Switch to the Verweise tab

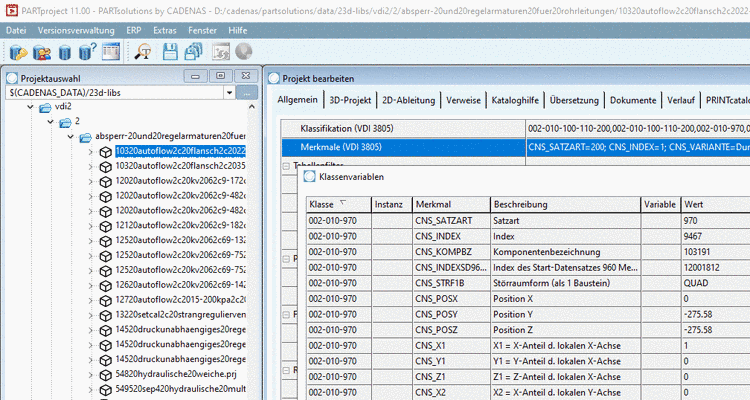(x=463, y=100)
